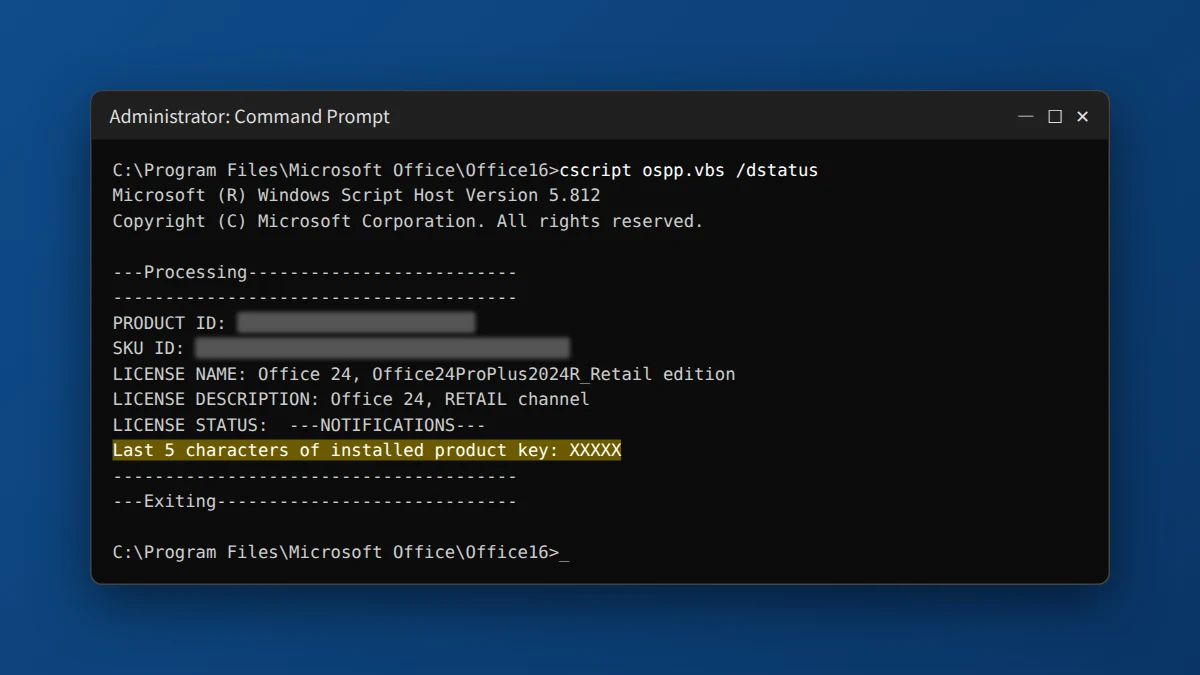Click the '---Exiting---' line

[315, 501]
